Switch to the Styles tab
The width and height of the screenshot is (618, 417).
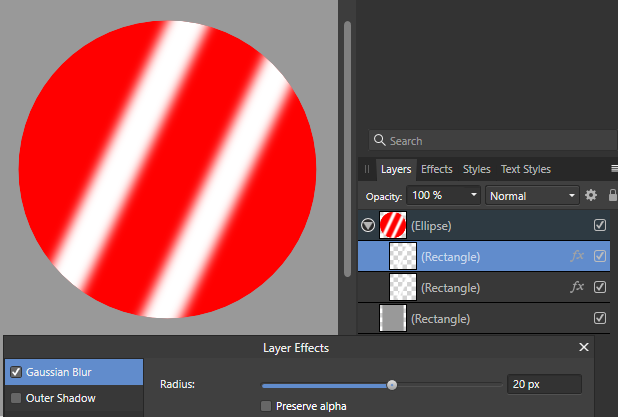477,169
